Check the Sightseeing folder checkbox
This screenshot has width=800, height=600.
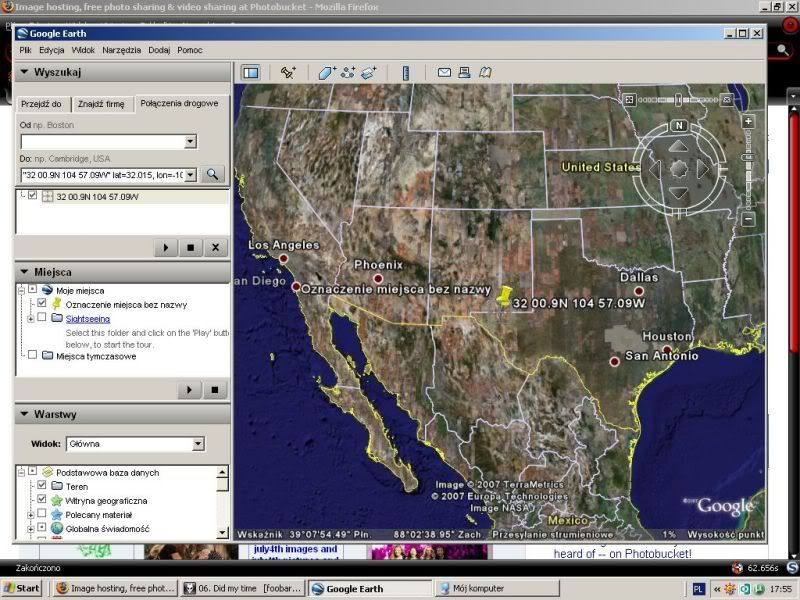pos(42,317)
